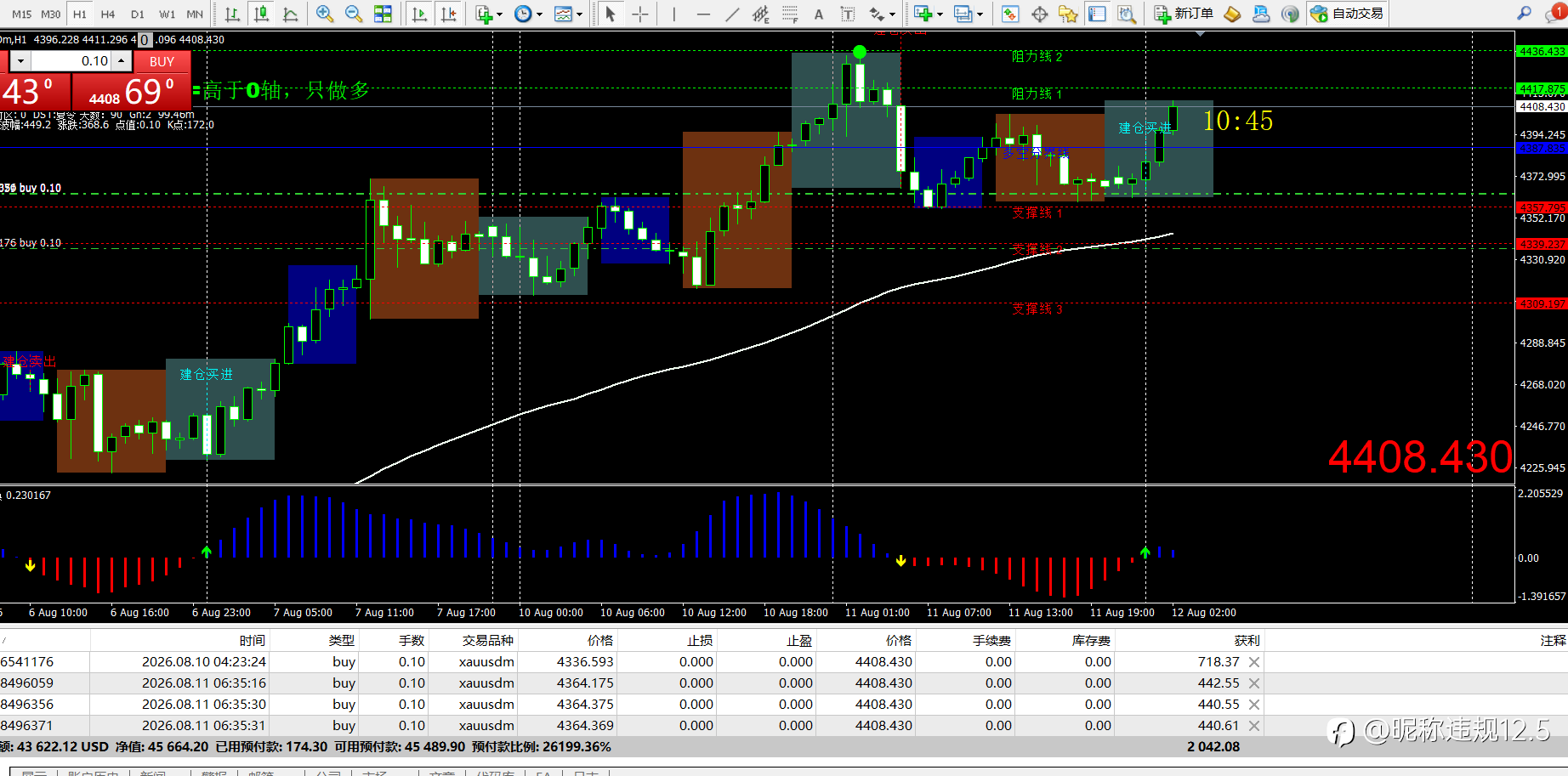Select the text 'A' drawing tool
The height and width of the screenshot is (776, 1568).
pyautogui.click(x=818, y=14)
